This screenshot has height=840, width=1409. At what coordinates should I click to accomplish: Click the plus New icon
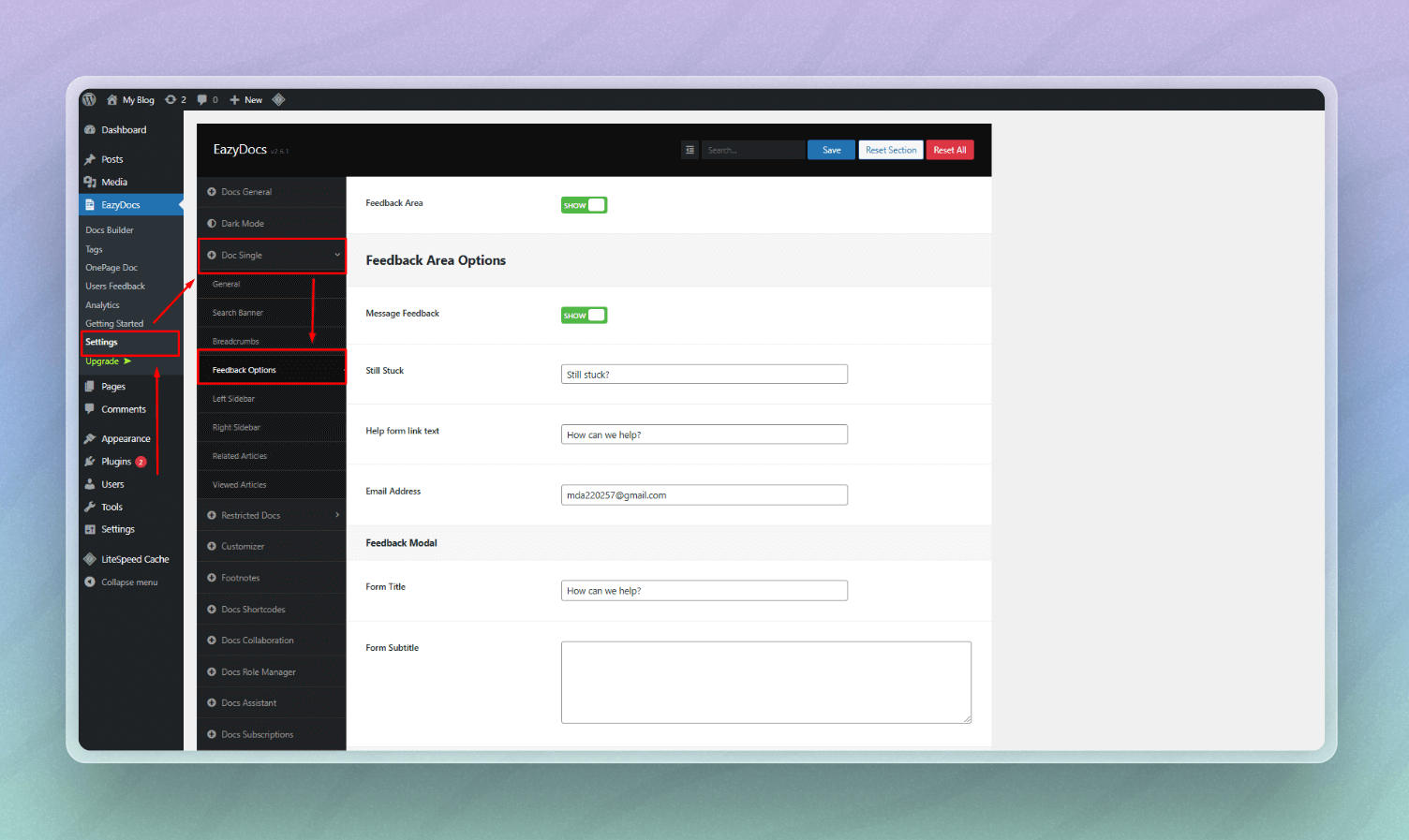[x=235, y=99]
